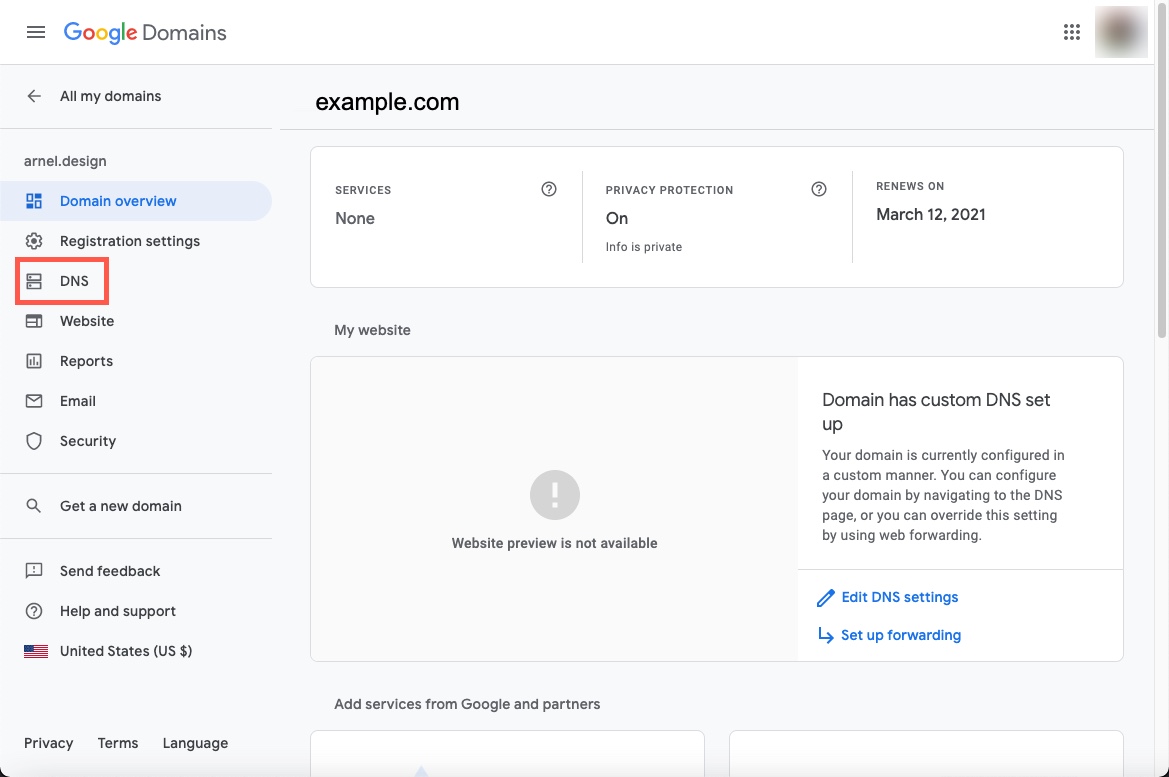Open the Email section
1169x777 pixels.
[77, 401]
